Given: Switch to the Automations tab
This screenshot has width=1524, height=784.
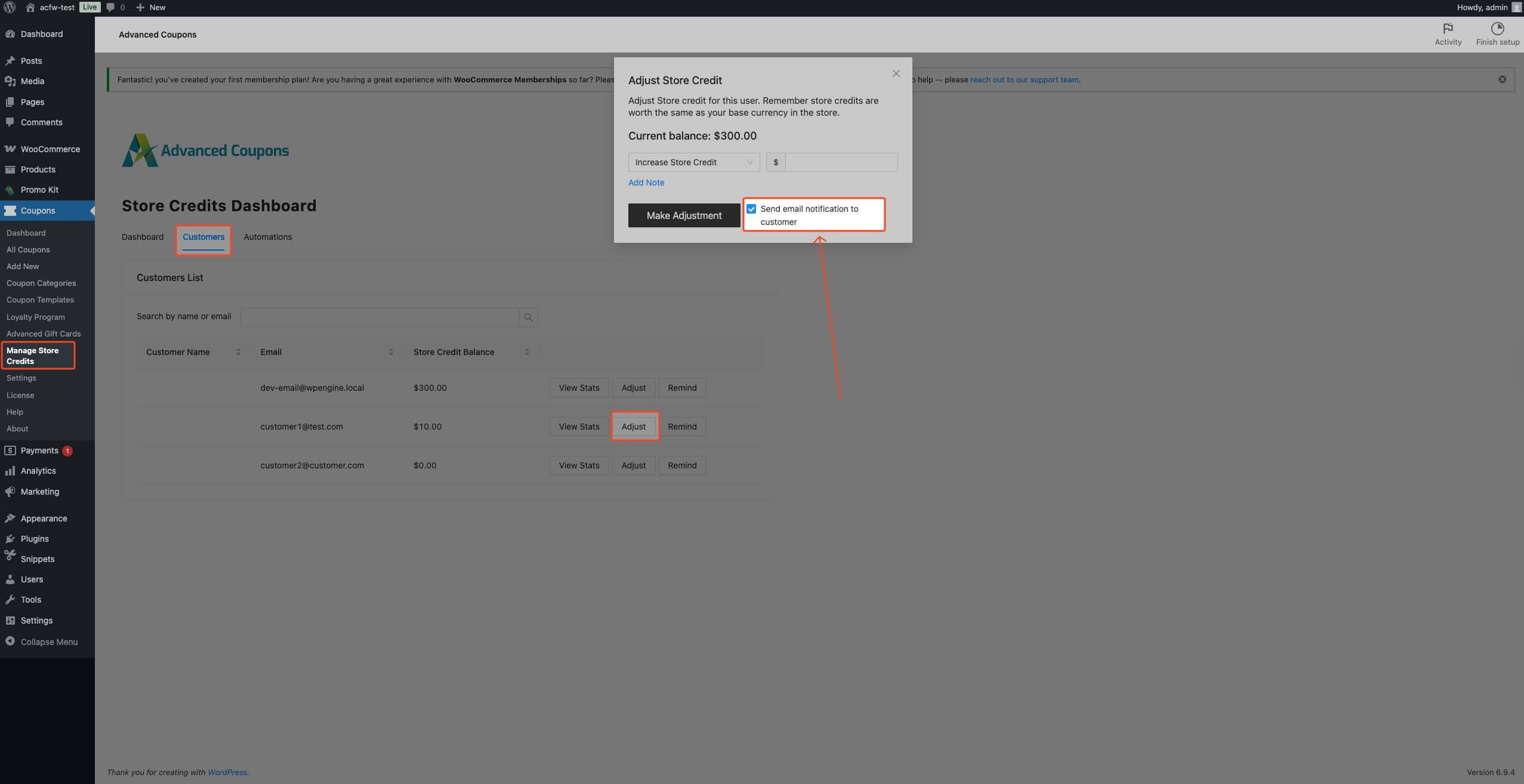Looking at the screenshot, I should click(x=267, y=237).
